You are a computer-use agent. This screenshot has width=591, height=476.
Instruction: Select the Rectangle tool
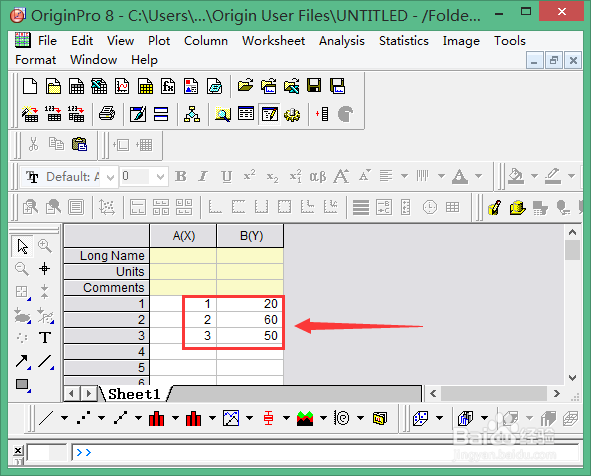coord(22,385)
